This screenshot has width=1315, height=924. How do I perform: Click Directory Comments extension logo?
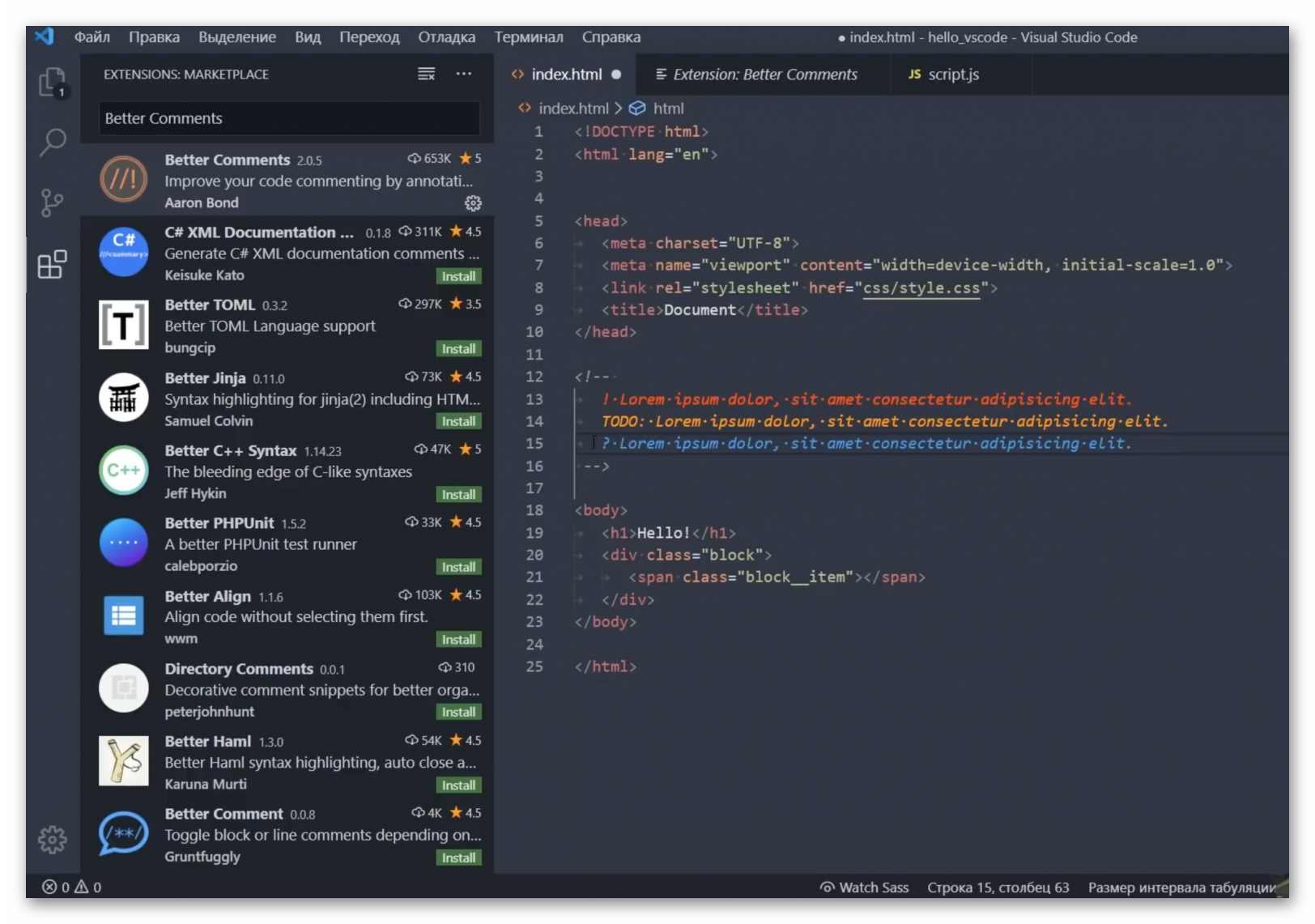[x=124, y=688]
